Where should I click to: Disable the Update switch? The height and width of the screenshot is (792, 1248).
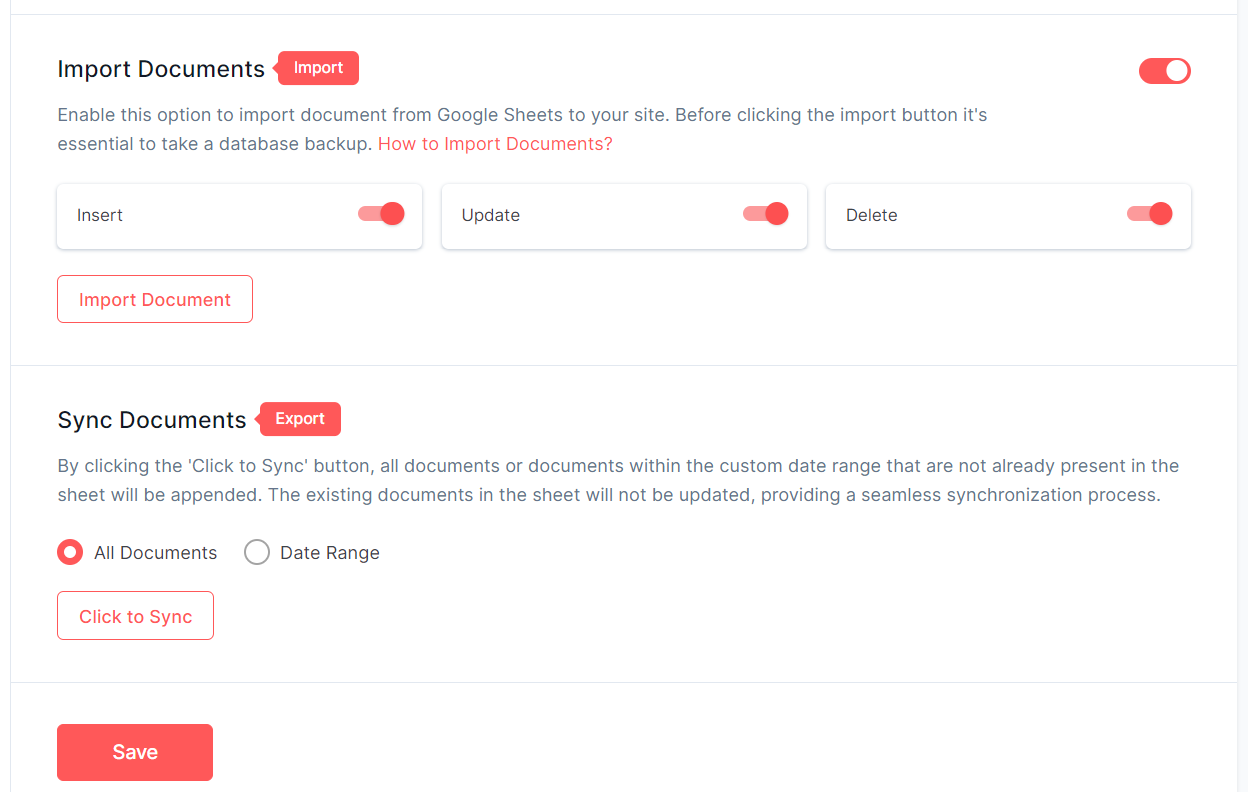765,214
